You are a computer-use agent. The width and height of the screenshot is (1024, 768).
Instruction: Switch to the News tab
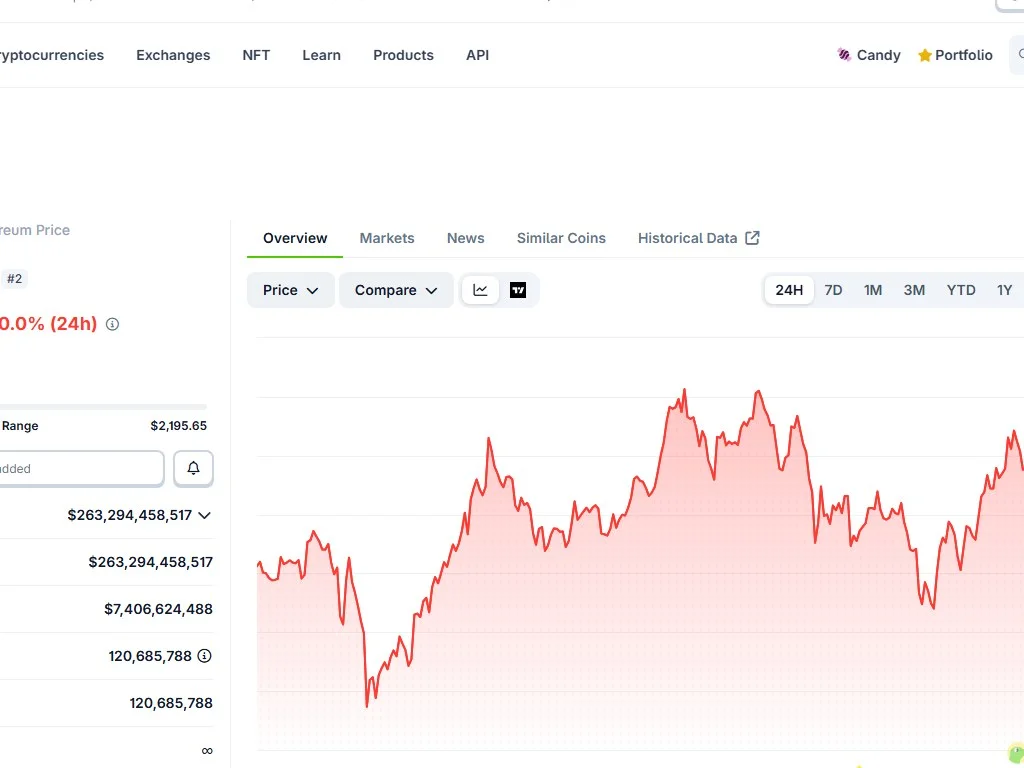click(x=466, y=238)
